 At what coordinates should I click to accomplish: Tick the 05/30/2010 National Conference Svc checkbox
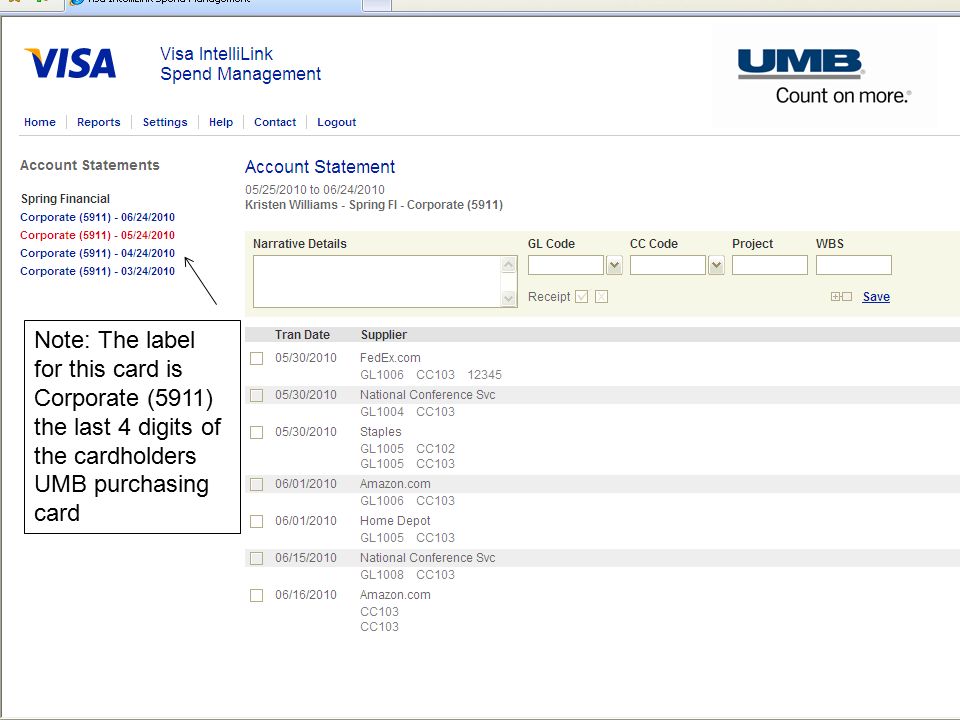(257, 396)
